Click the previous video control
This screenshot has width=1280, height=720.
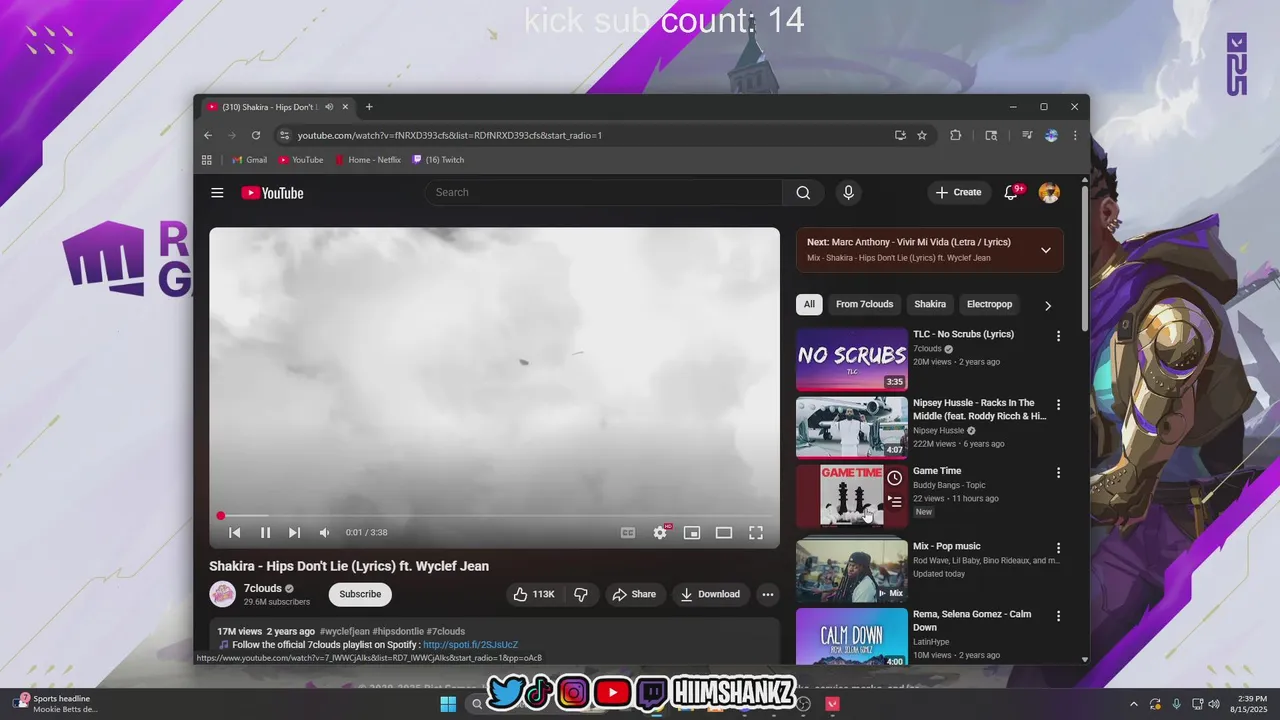point(235,533)
